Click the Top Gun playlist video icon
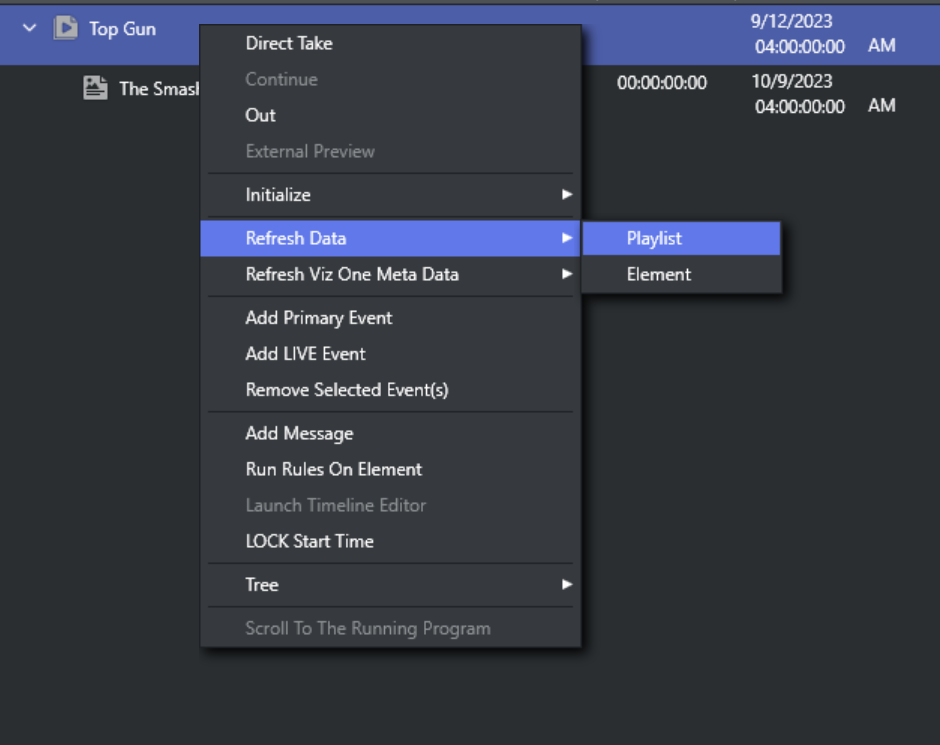This screenshot has height=745, width=940. (x=65, y=28)
